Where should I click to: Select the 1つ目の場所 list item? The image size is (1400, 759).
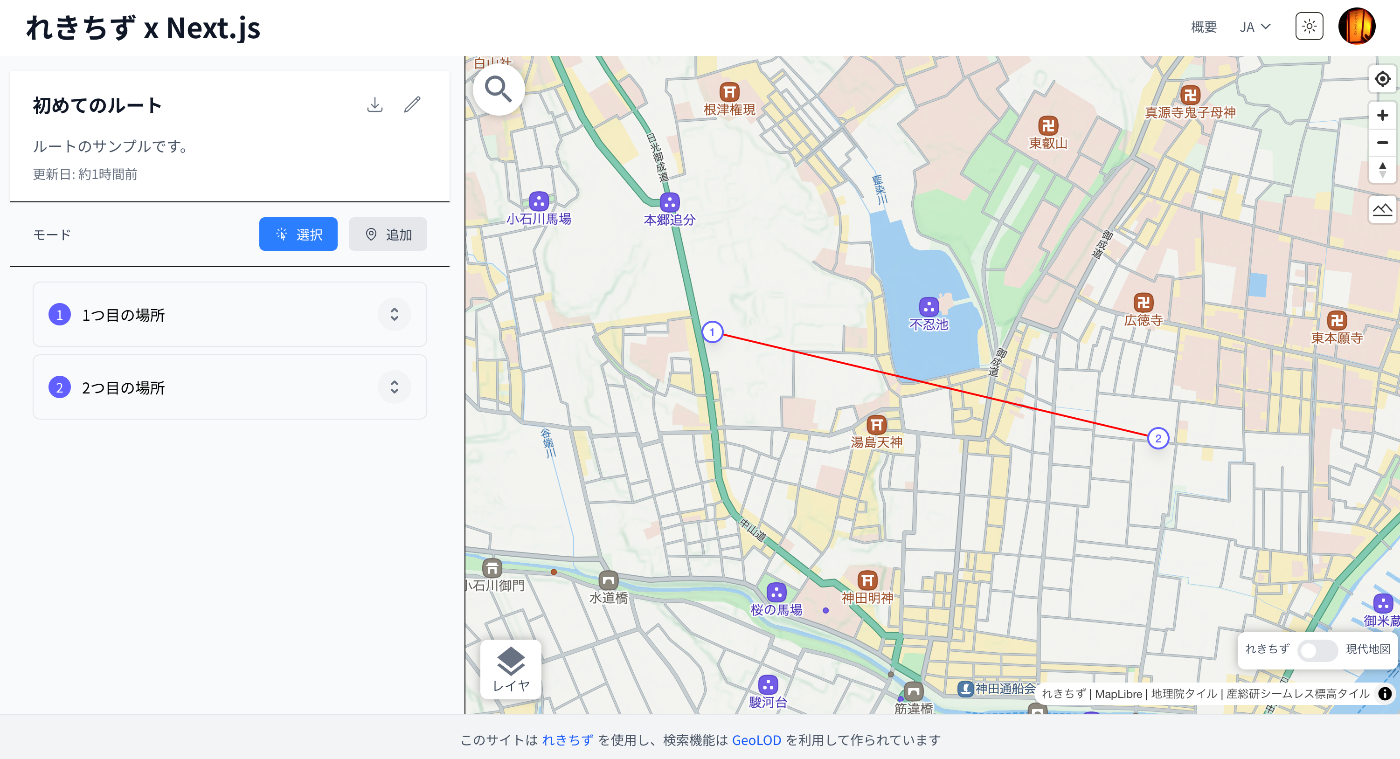coord(230,314)
